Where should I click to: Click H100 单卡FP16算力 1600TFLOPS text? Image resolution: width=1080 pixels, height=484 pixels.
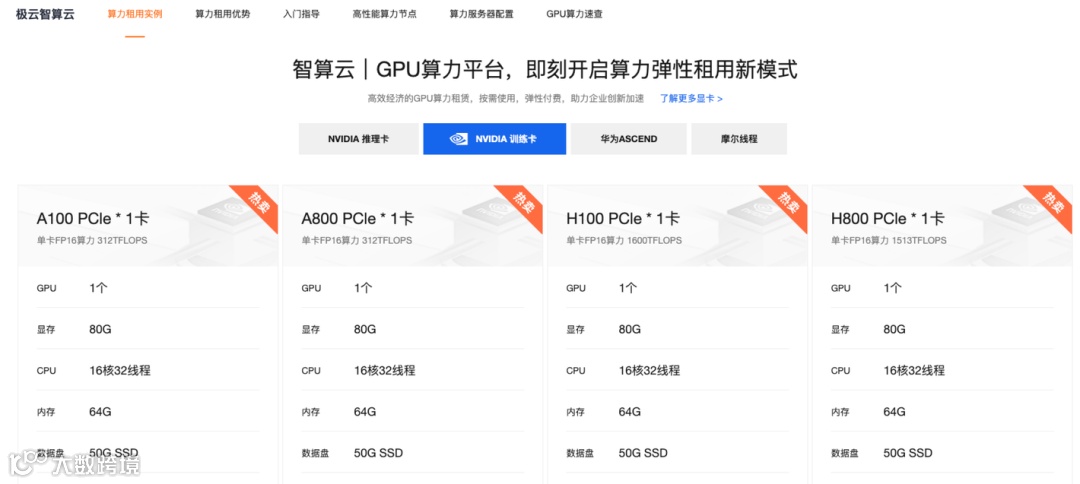point(624,240)
